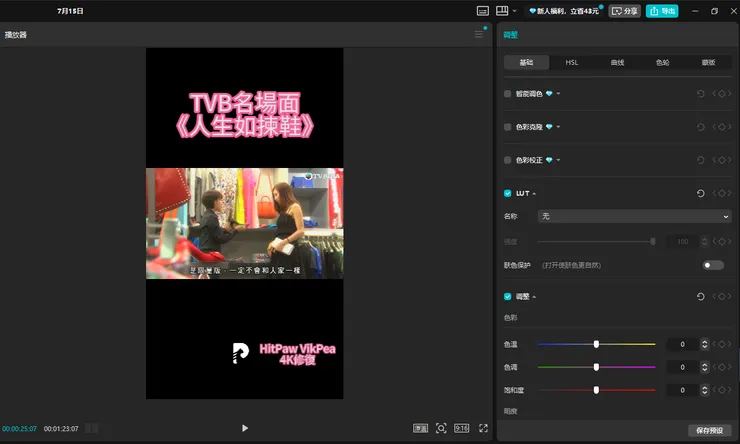Add keyframe for 色温 row
740x444 pixels.
pos(722,344)
